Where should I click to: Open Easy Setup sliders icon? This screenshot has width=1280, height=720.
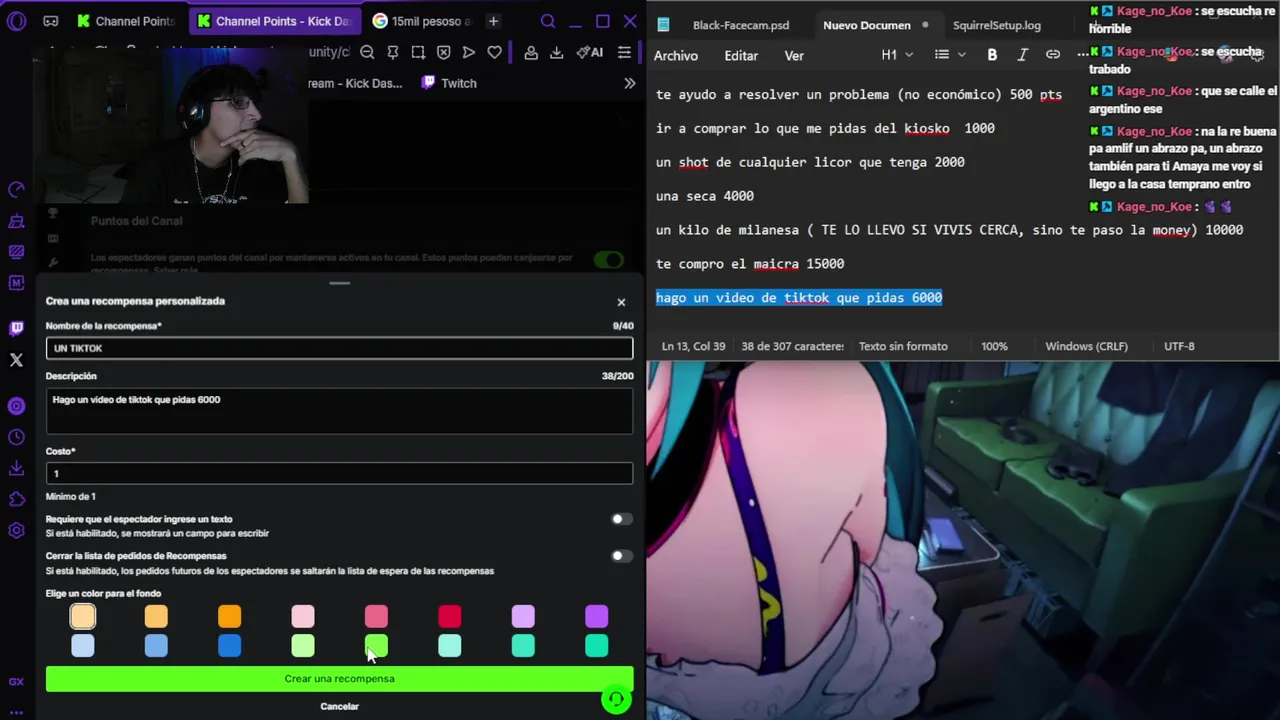[x=624, y=53]
